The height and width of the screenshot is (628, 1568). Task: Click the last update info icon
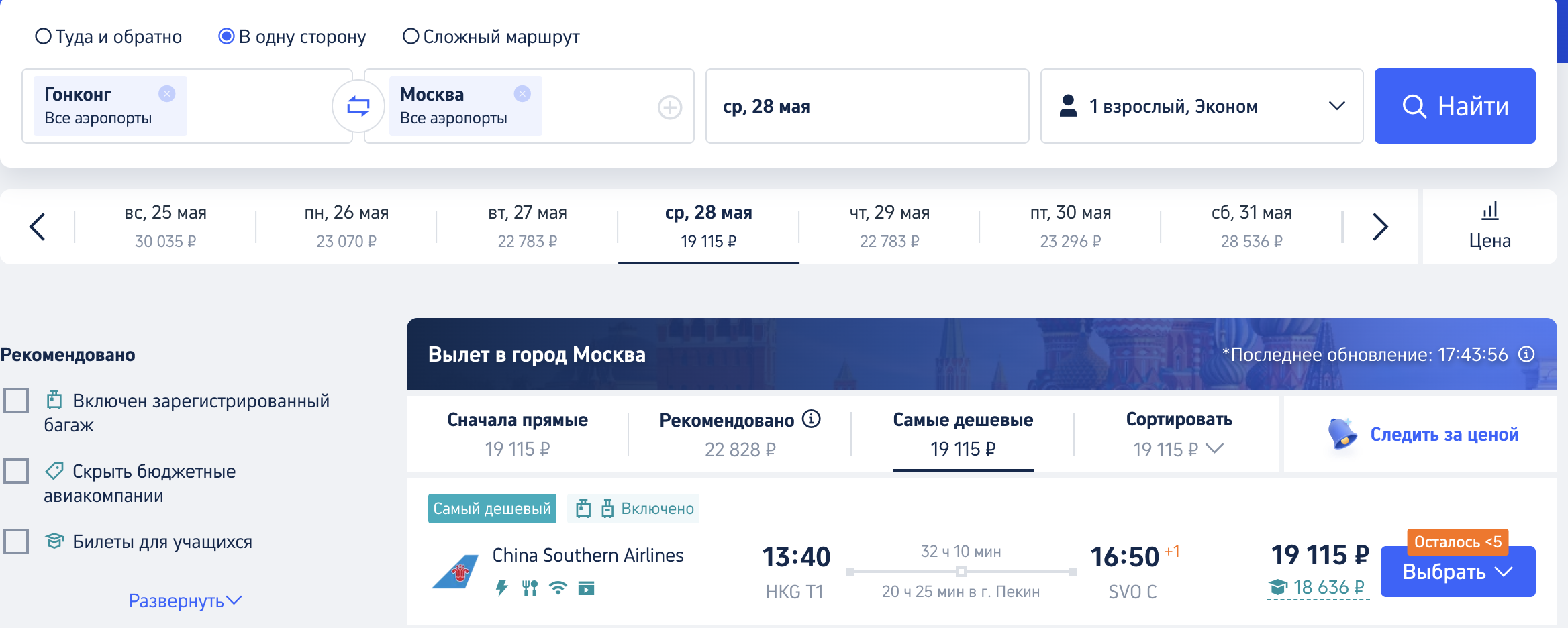click(x=1526, y=354)
